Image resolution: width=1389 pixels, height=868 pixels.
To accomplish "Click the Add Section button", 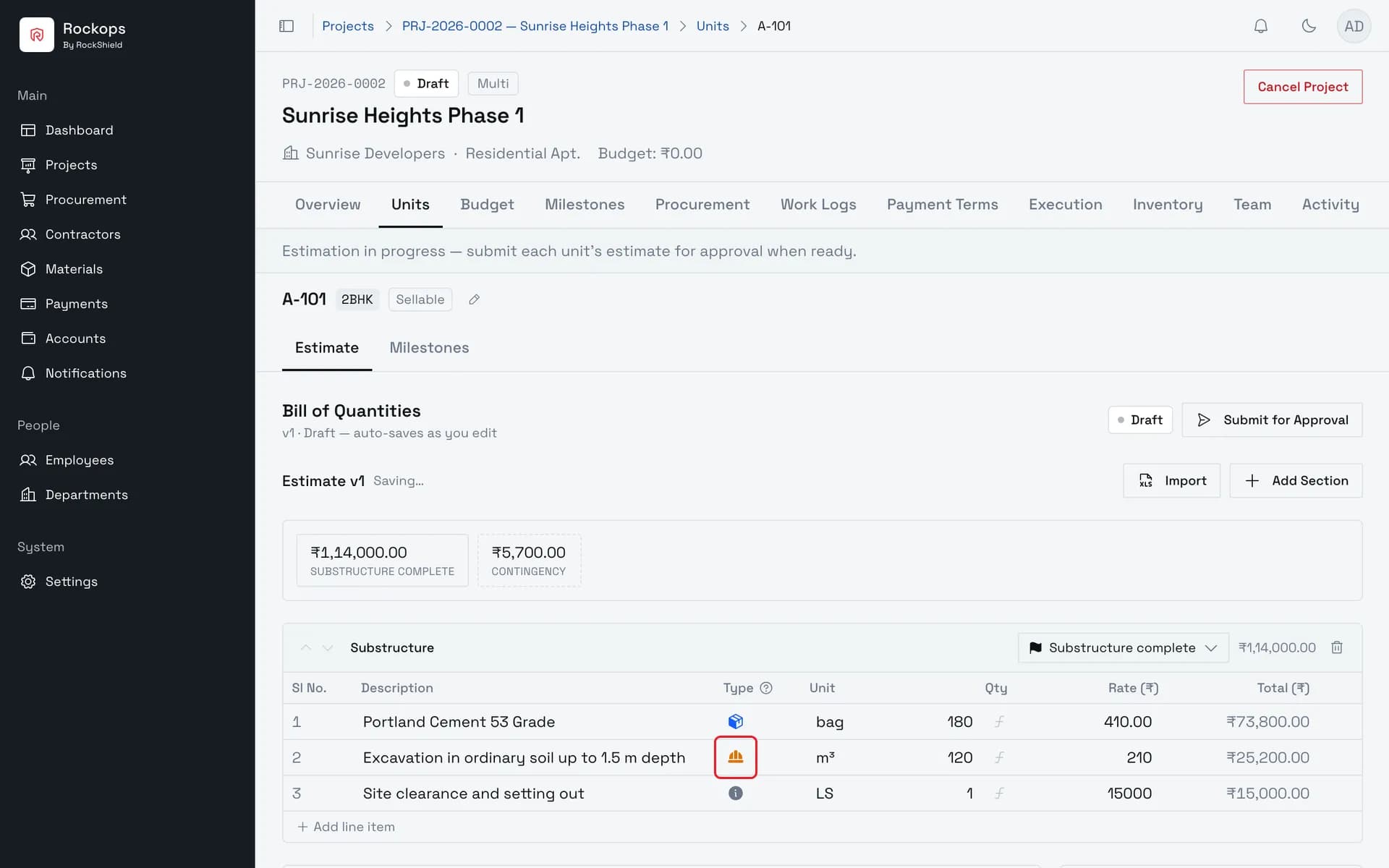I will (1296, 481).
